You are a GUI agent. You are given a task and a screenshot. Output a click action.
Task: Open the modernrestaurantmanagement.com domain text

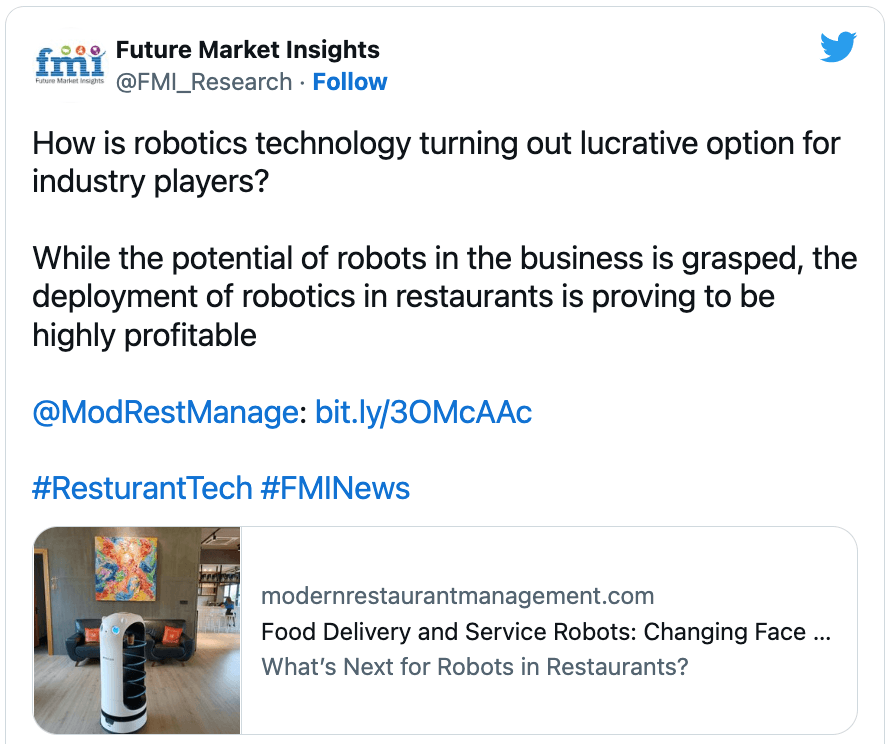457,597
